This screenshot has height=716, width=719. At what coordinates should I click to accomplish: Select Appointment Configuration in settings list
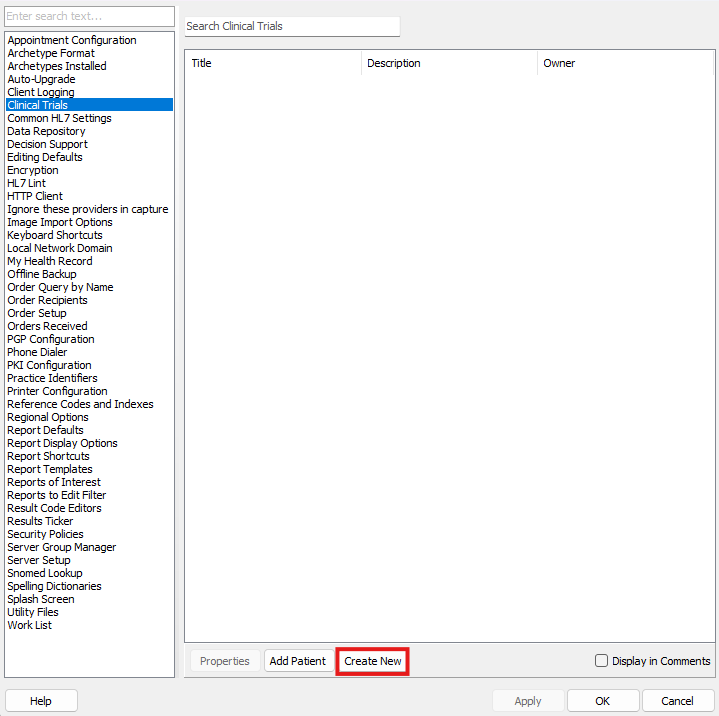click(x=72, y=40)
